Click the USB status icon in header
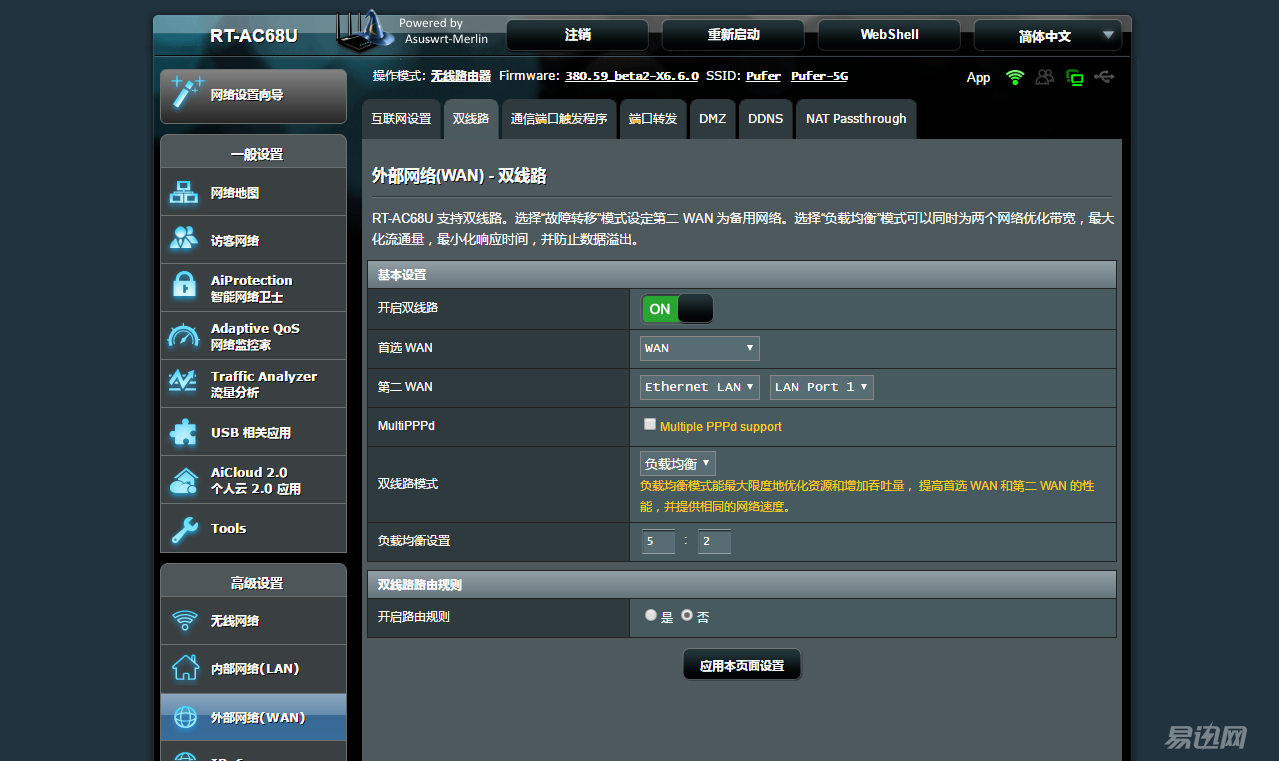This screenshot has width=1279, height=761. 1104,76
